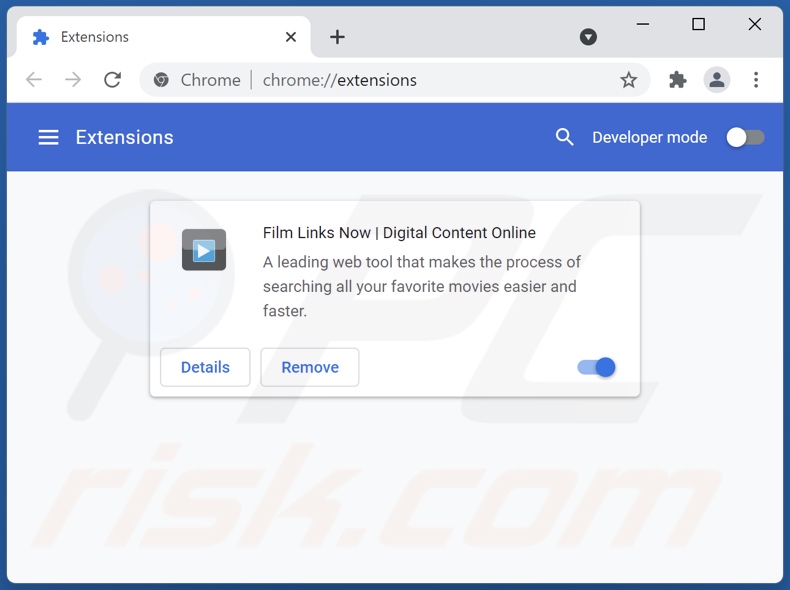Open a new tab with plus button

(337, 37)
